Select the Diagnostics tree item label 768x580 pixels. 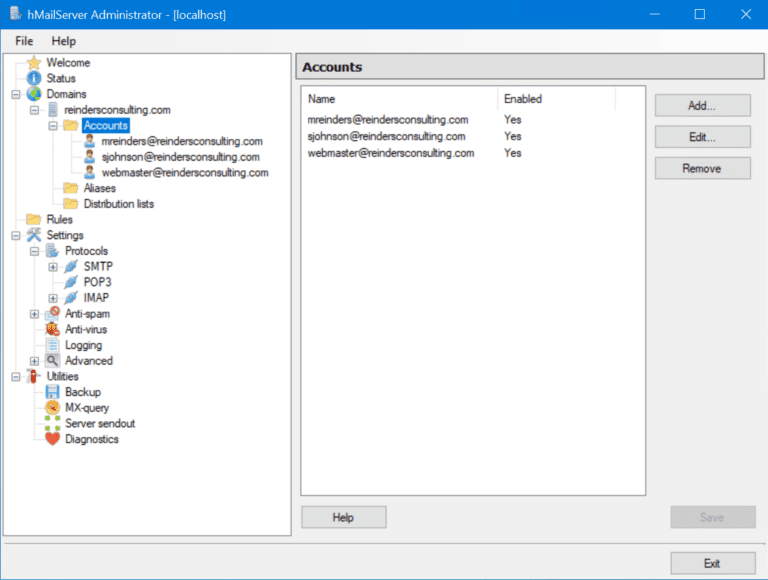click(92, 439)
